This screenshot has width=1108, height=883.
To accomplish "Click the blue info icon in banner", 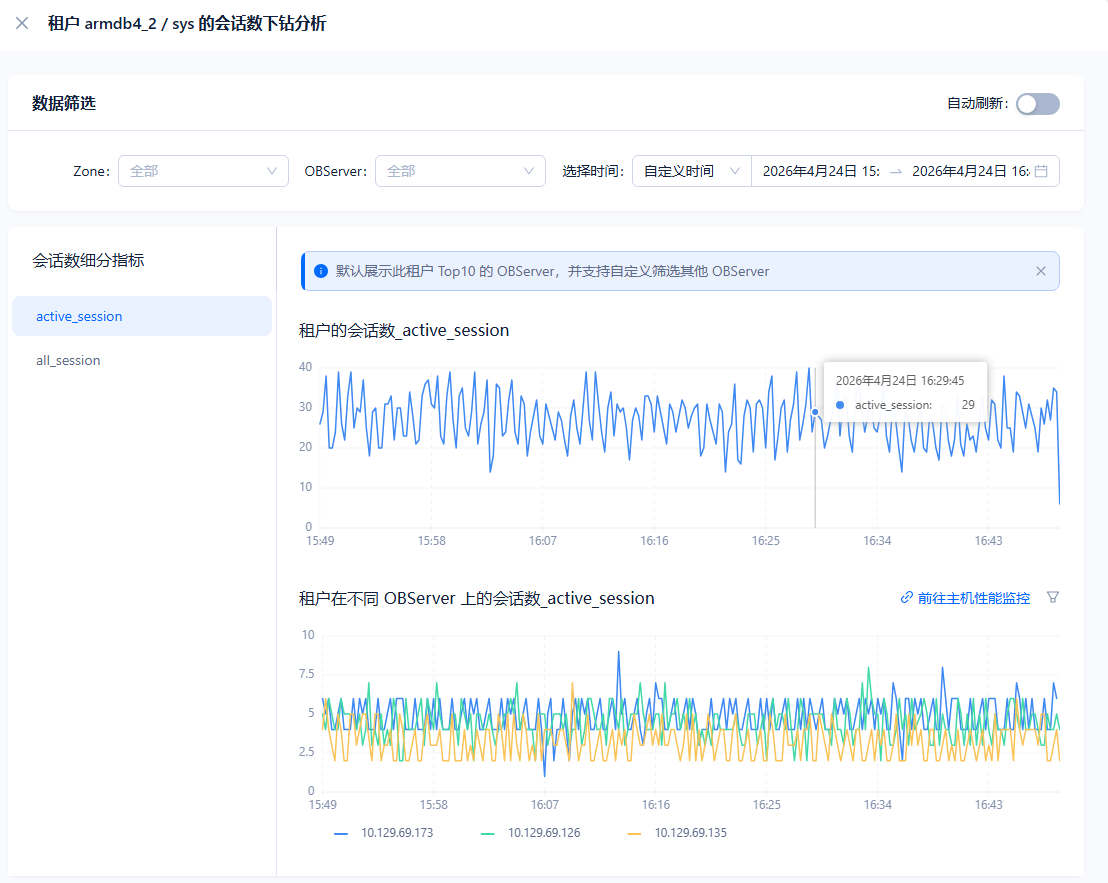I will (x=321, y=271).
